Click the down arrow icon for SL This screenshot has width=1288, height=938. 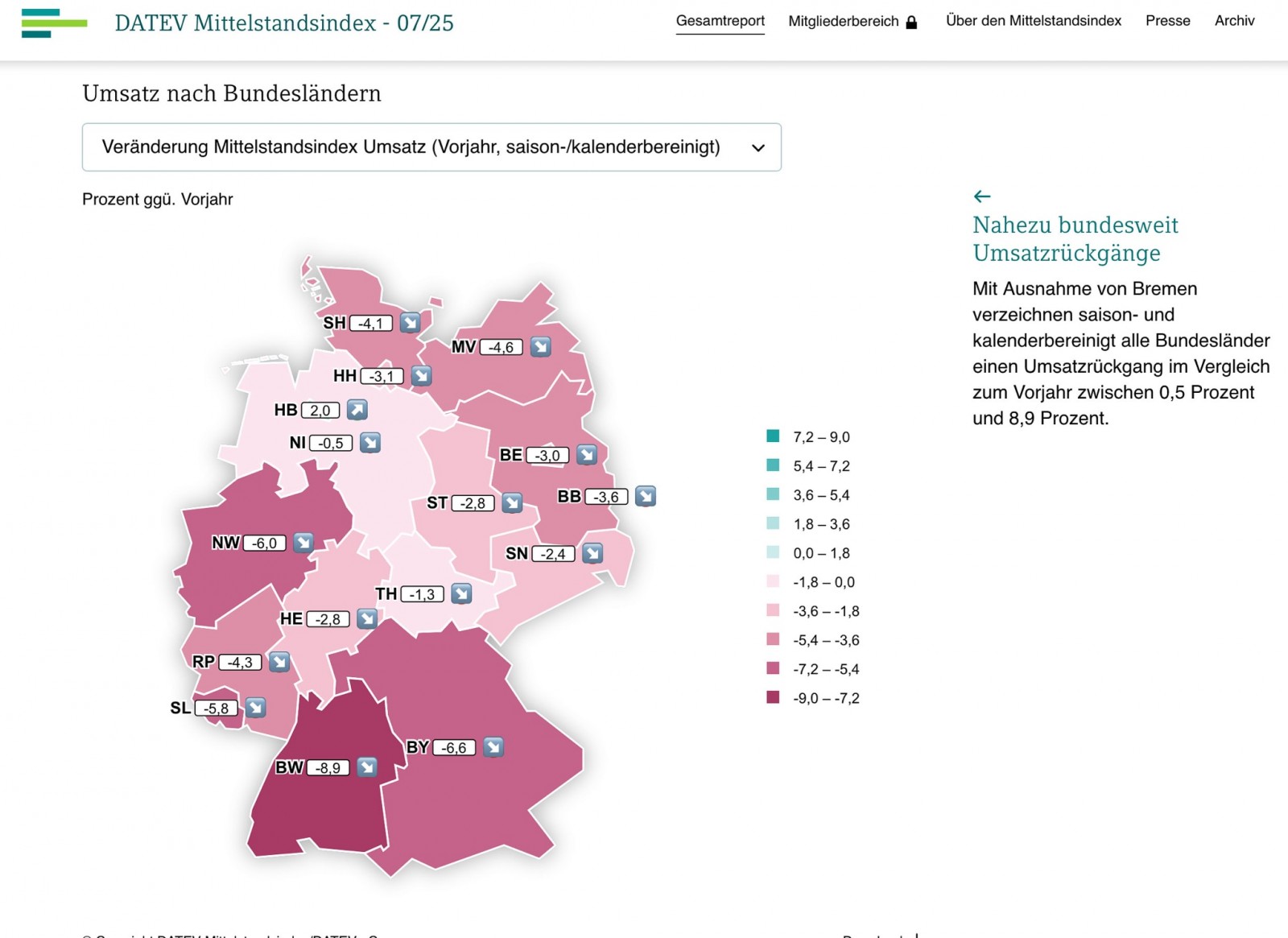(256, 708)
